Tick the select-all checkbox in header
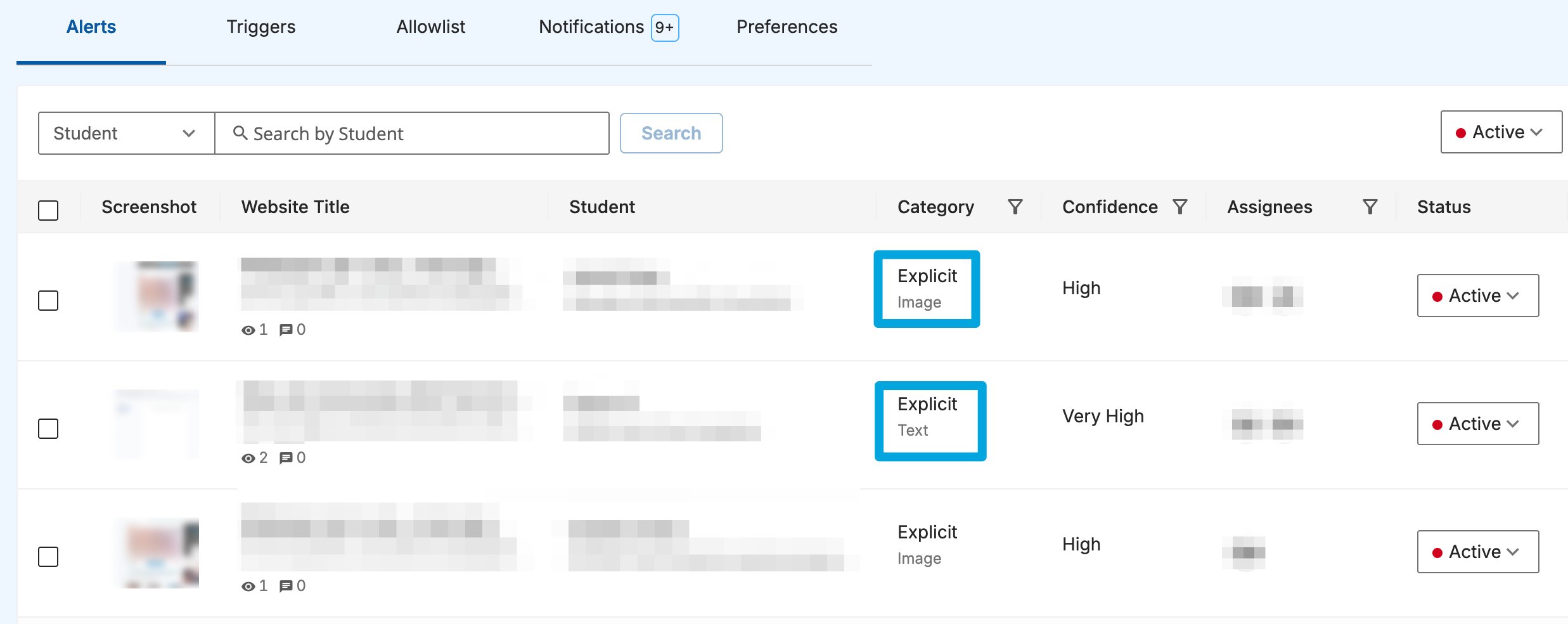Viewport: 1568px width, 624px height. 48,210
